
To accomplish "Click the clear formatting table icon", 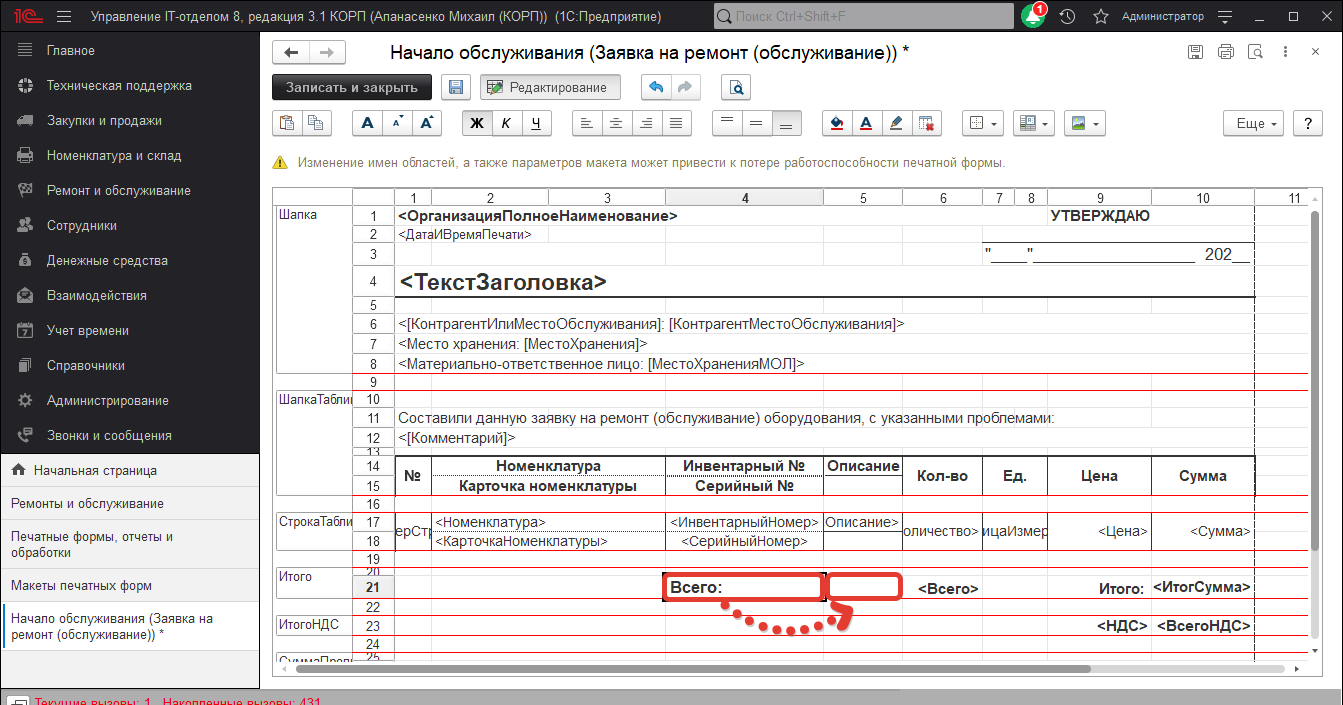I will pyautogui.click(x=926, y=123).
